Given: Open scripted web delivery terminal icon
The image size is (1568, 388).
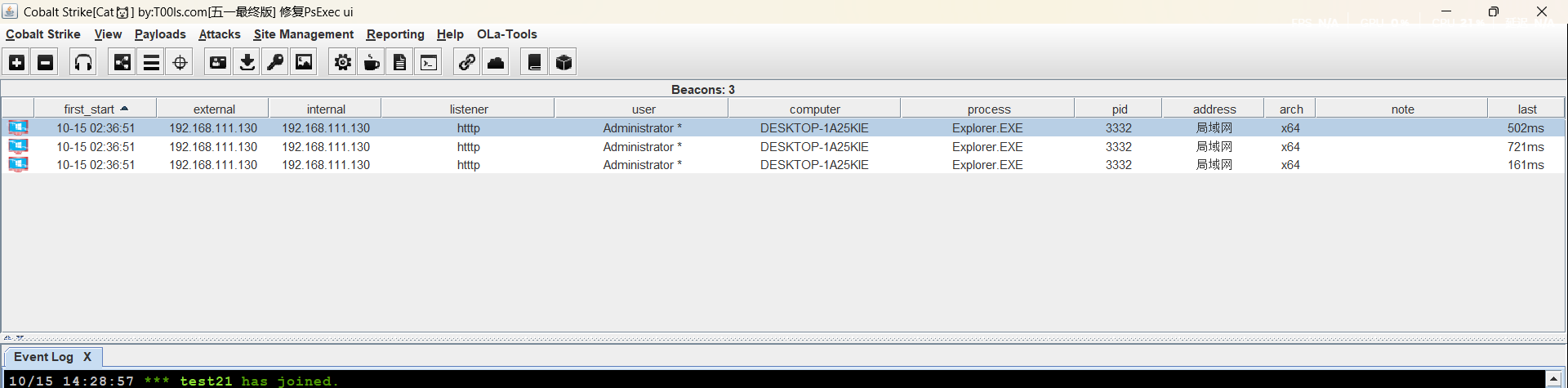Looking at the screenshot, I should click(x=429, y=62).
